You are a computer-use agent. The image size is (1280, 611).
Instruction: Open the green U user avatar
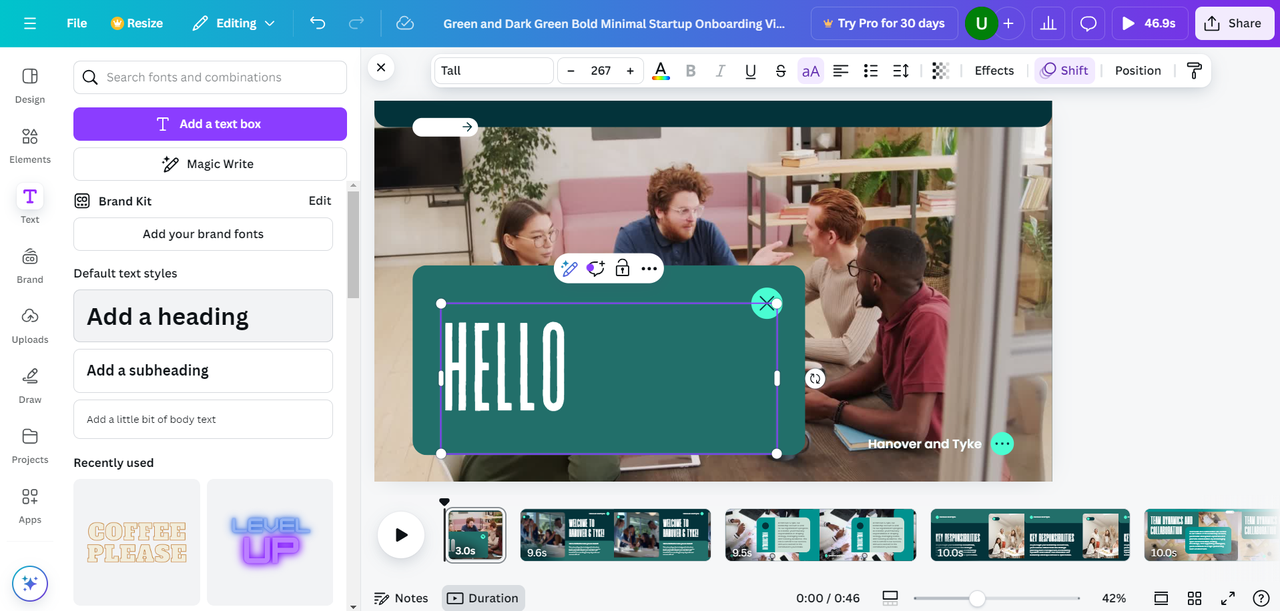click(x=981, y=23)
